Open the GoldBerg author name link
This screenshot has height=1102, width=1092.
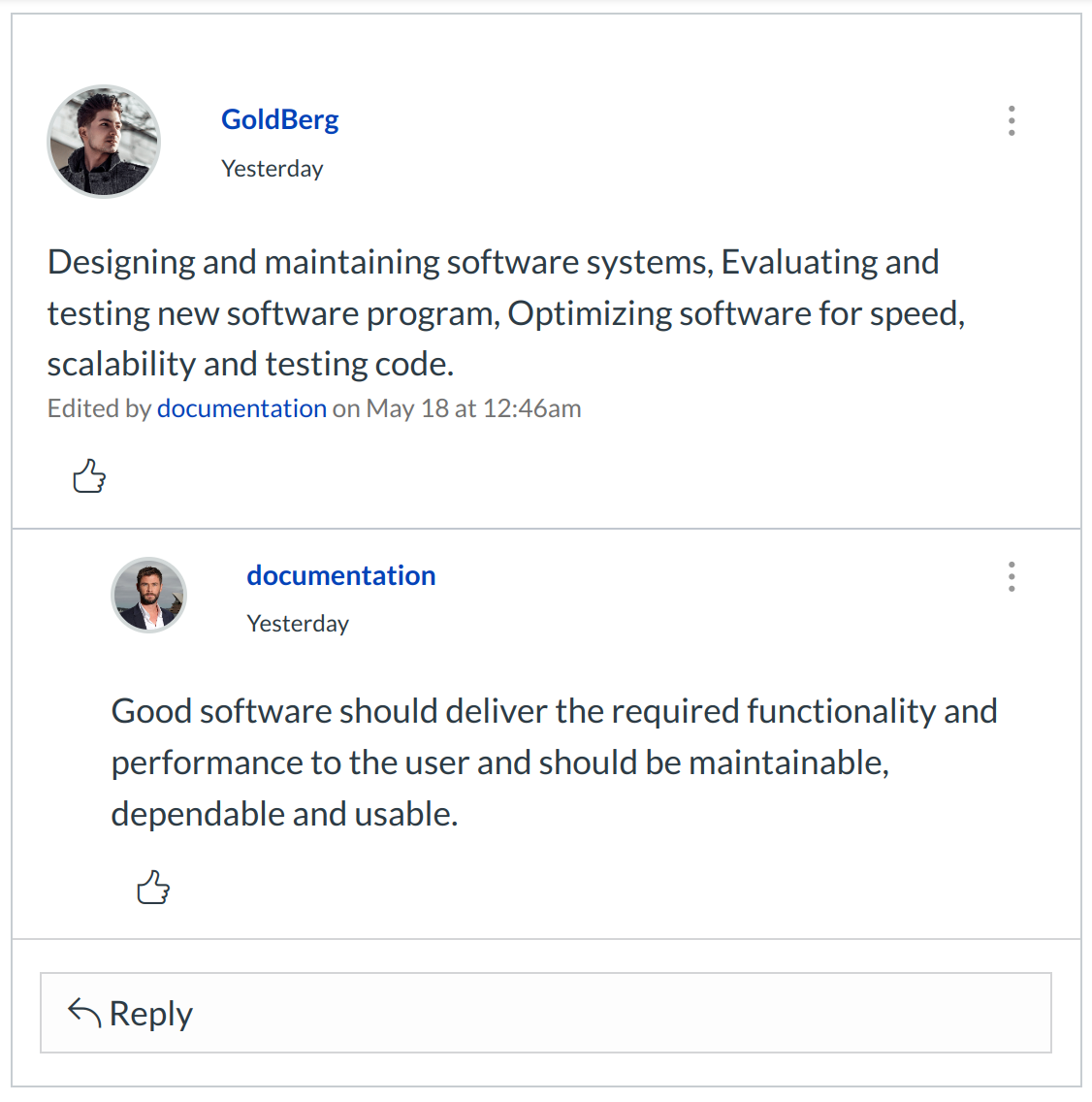[279, 119]
